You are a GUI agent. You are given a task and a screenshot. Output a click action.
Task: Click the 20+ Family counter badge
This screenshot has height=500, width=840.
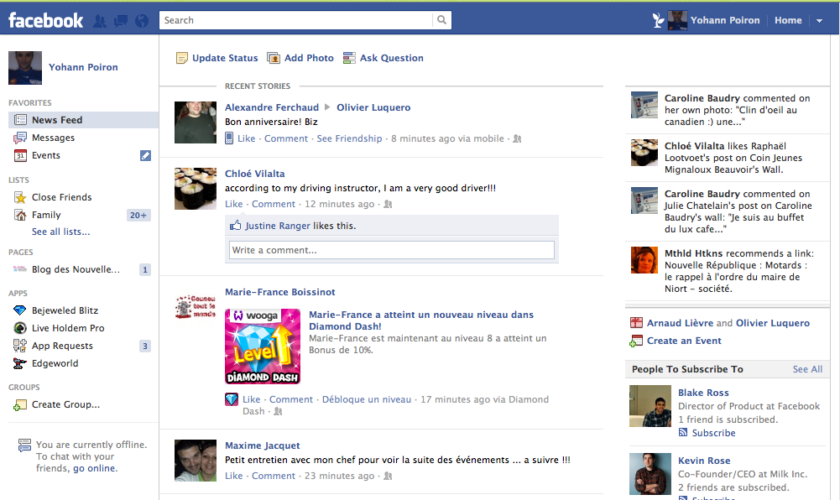138,215
